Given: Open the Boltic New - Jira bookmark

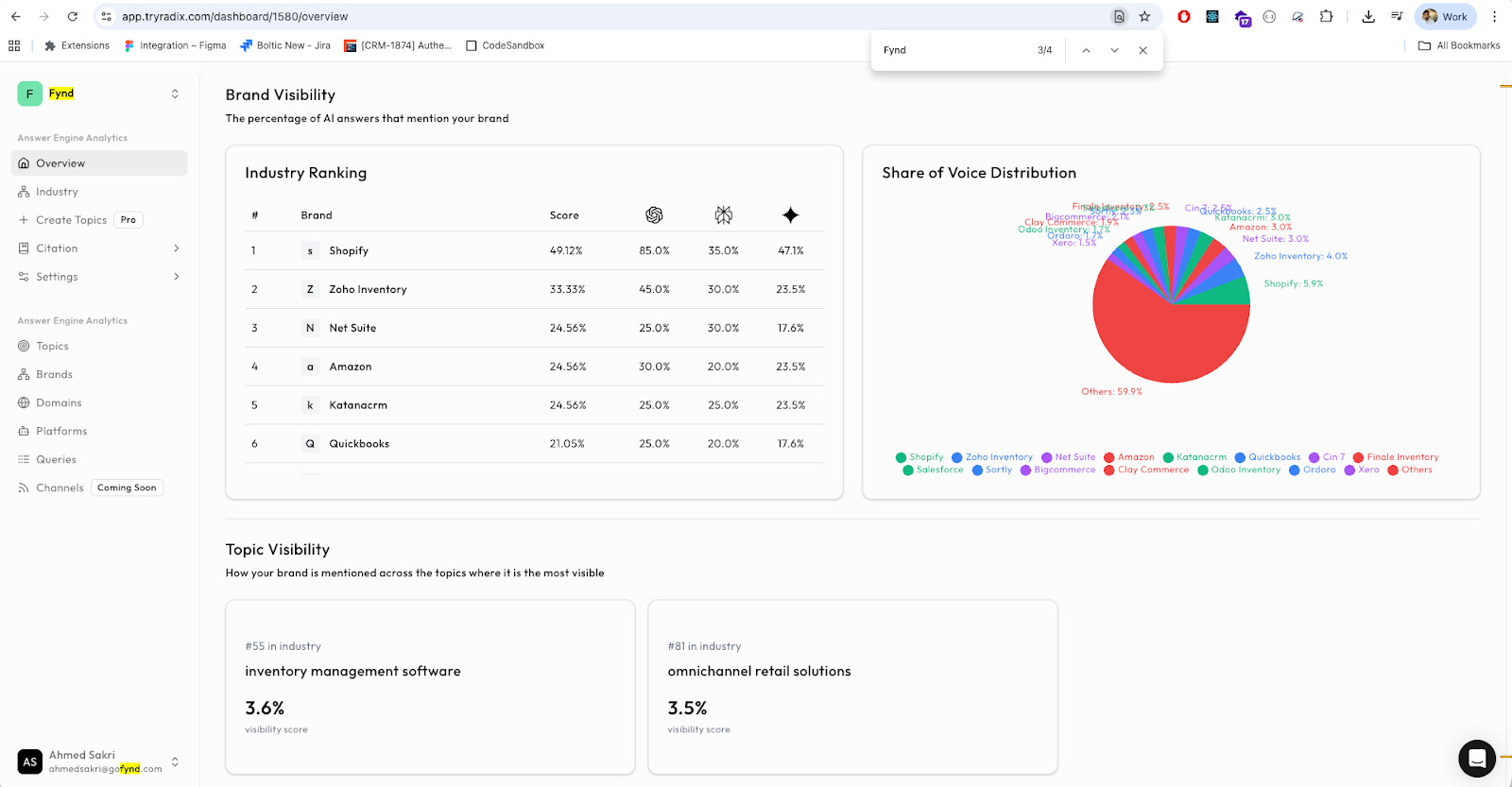Looking at the screenshot, I should coord(285,45).
